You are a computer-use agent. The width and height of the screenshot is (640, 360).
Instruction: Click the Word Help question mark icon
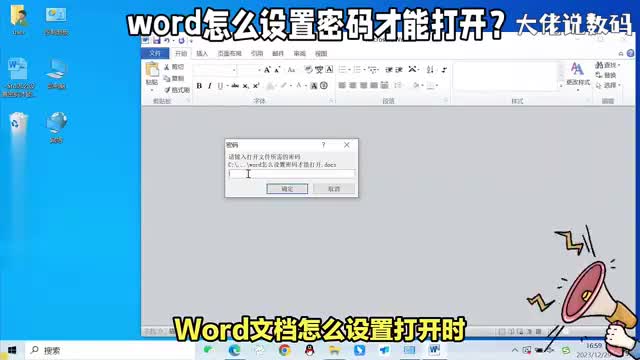631,53
